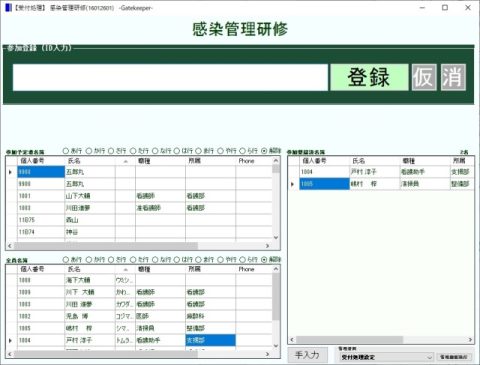Select 西山 row in scheduled participants list
480x365 pixels.
pos(90,220)
